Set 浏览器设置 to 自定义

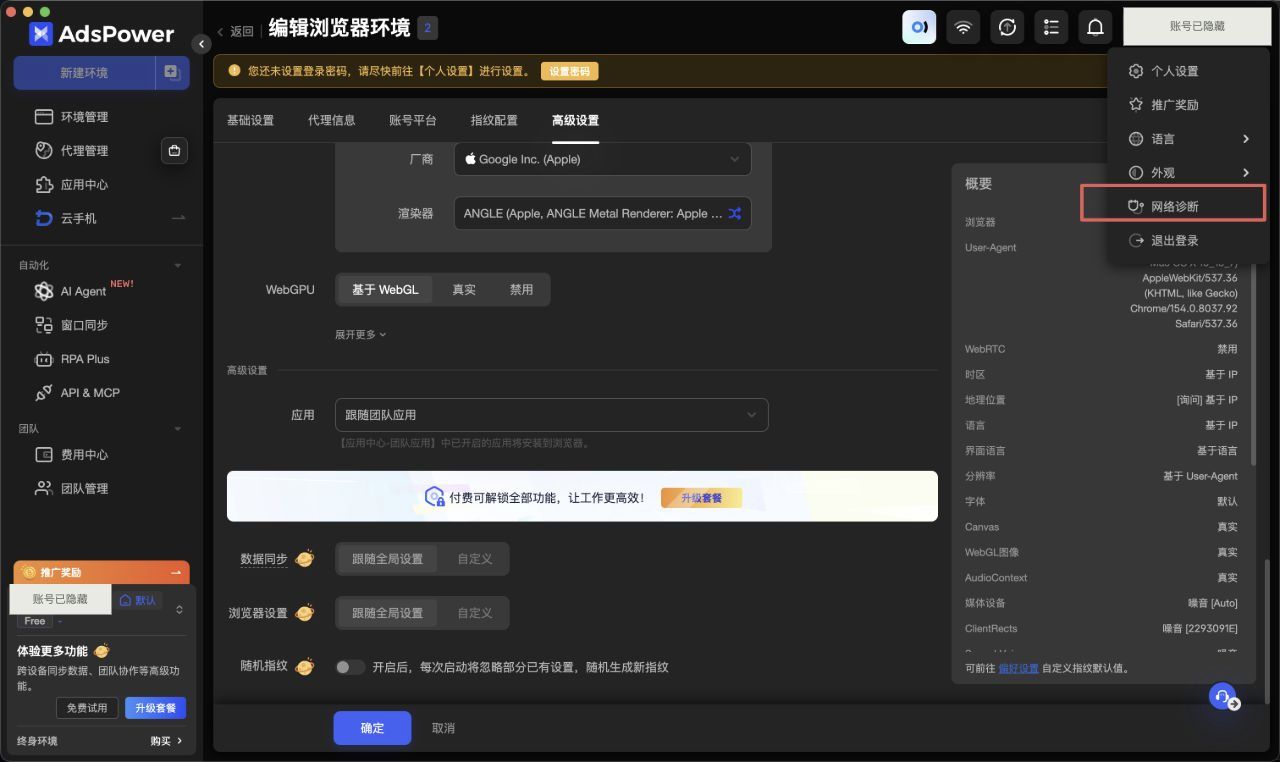point(475,613)
